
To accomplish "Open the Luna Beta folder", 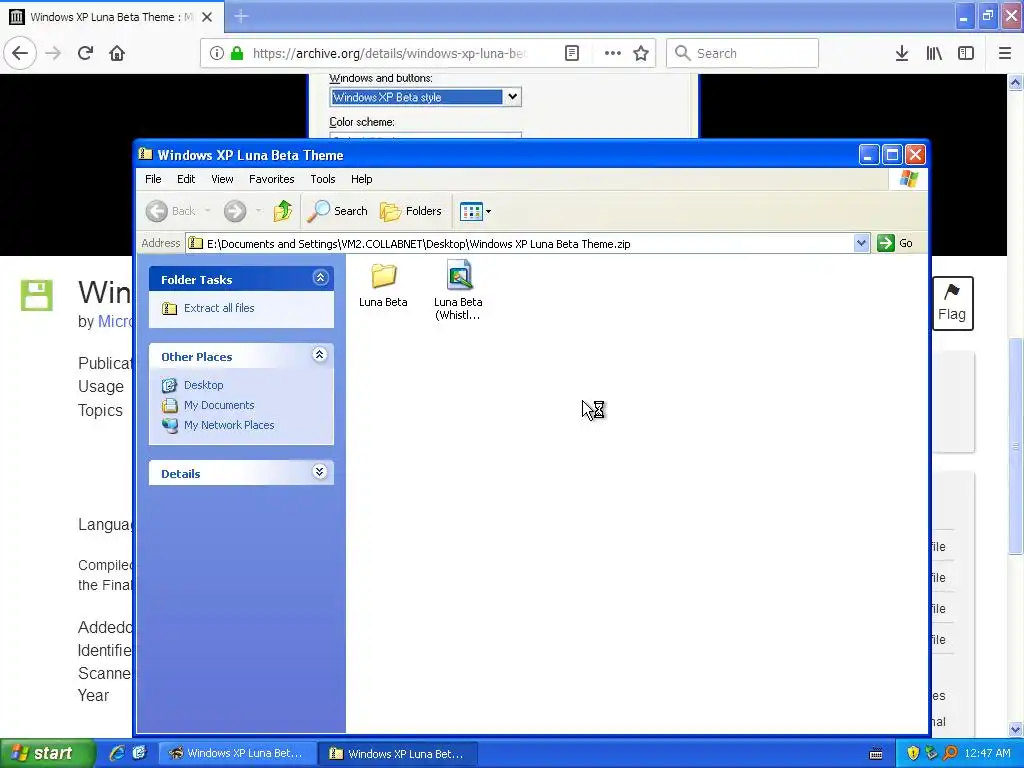I will 383,285.
